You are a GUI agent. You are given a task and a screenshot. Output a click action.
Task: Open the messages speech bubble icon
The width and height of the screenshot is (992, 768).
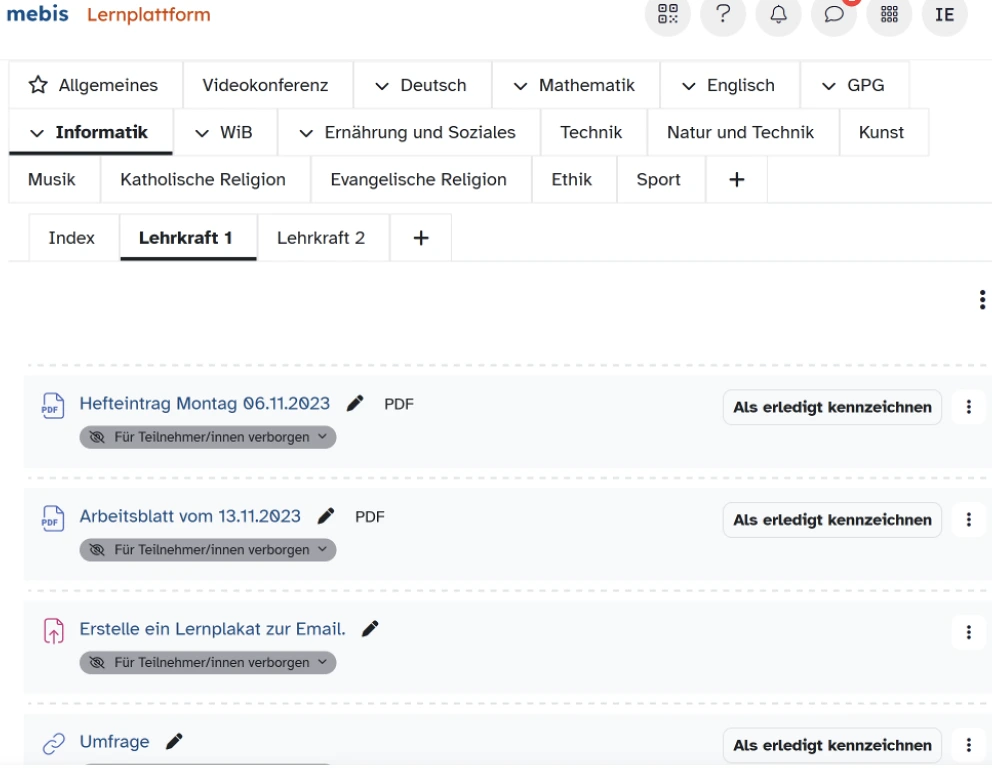tap(833, 16)
